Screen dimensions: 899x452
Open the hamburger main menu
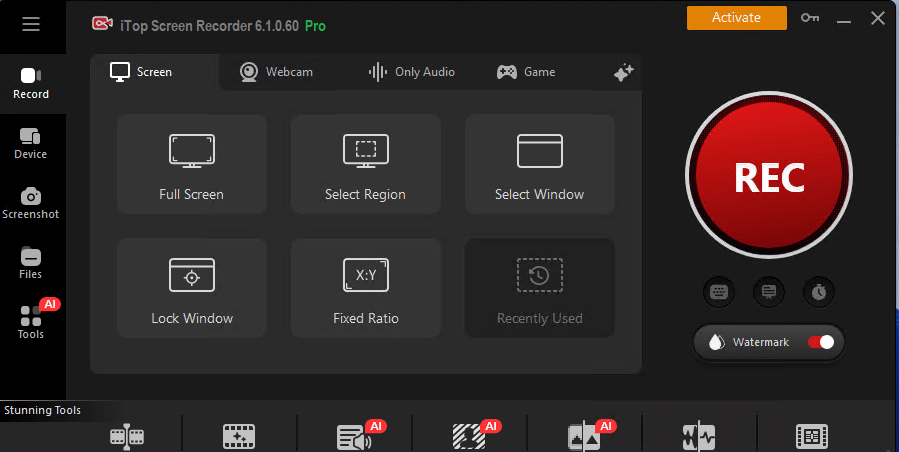coord(31,24)
